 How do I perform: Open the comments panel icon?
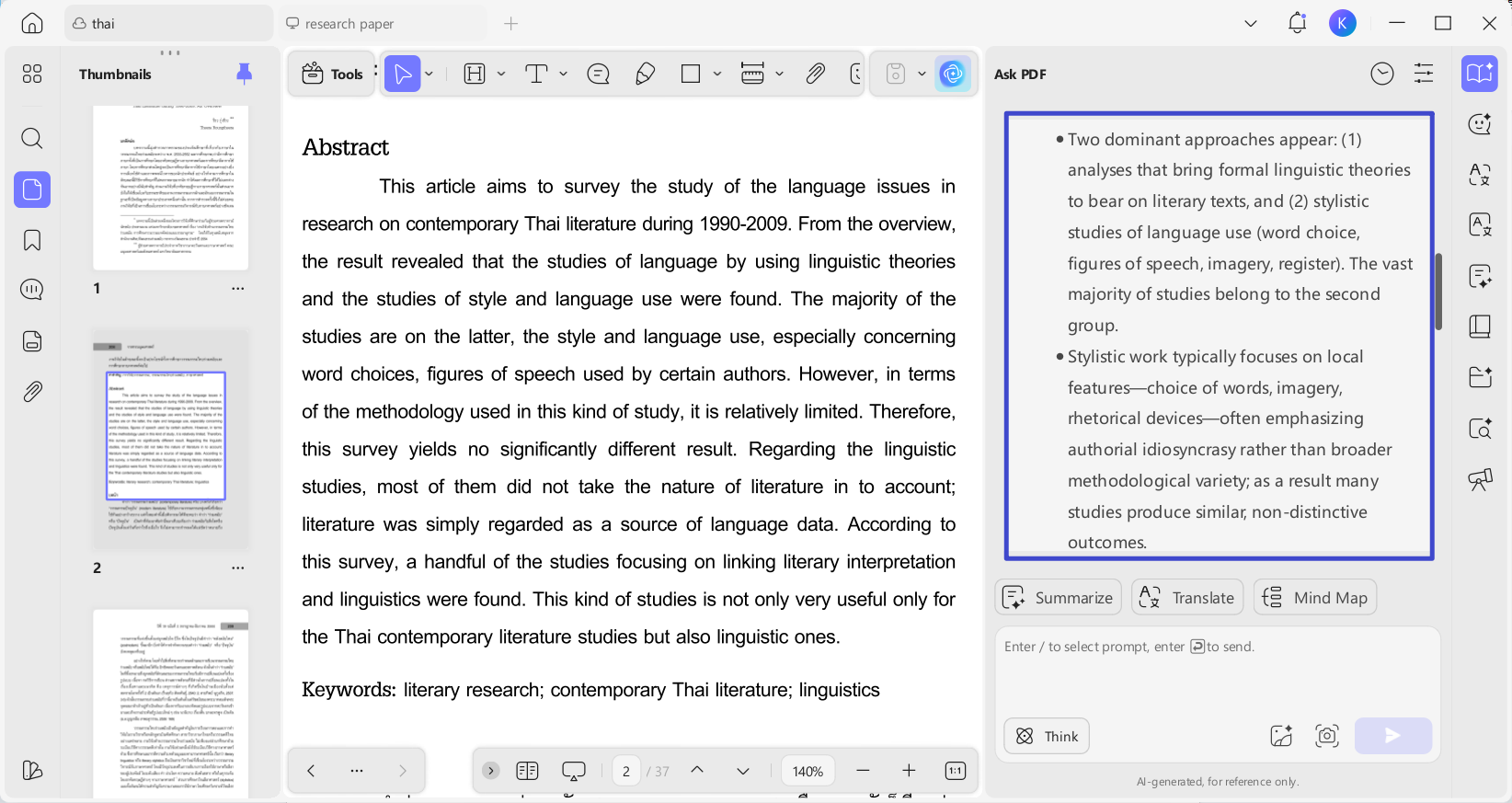click(x=32, y=290)
